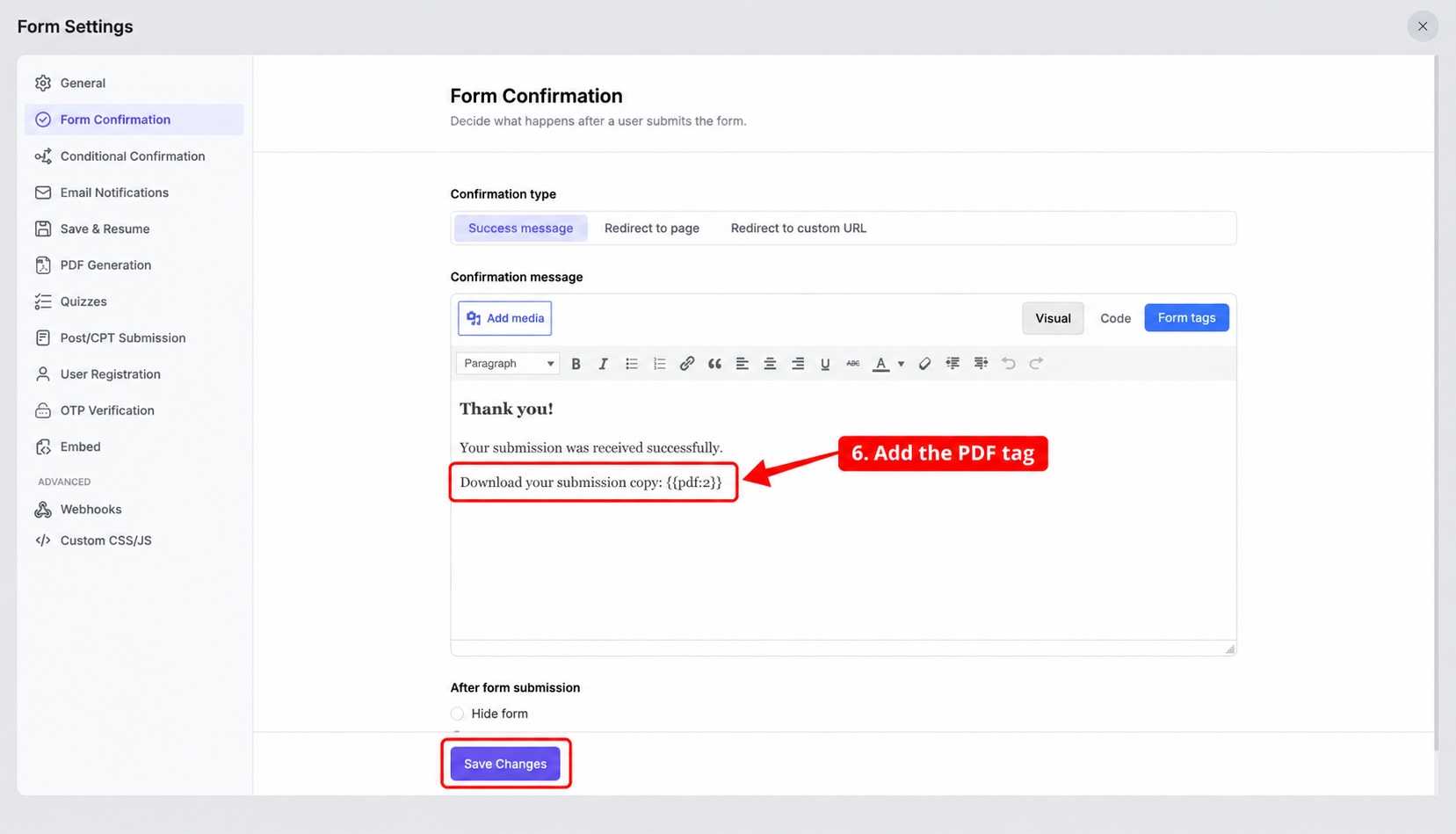
Task: Choose Redirect to custom URL type
Action: (x=799, y=228)
